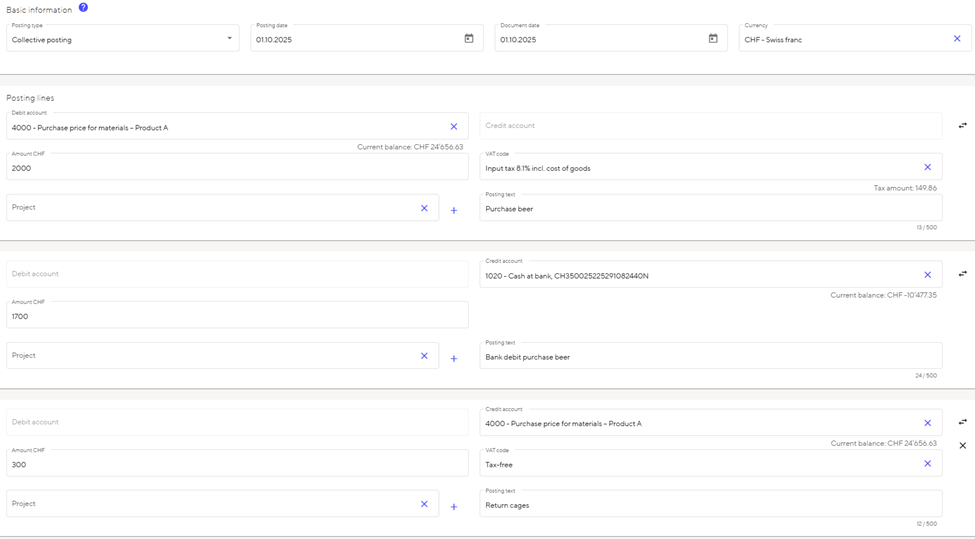Clear debit account 4000 in first line
975x539 pixels.
click(x=453, y=127)
